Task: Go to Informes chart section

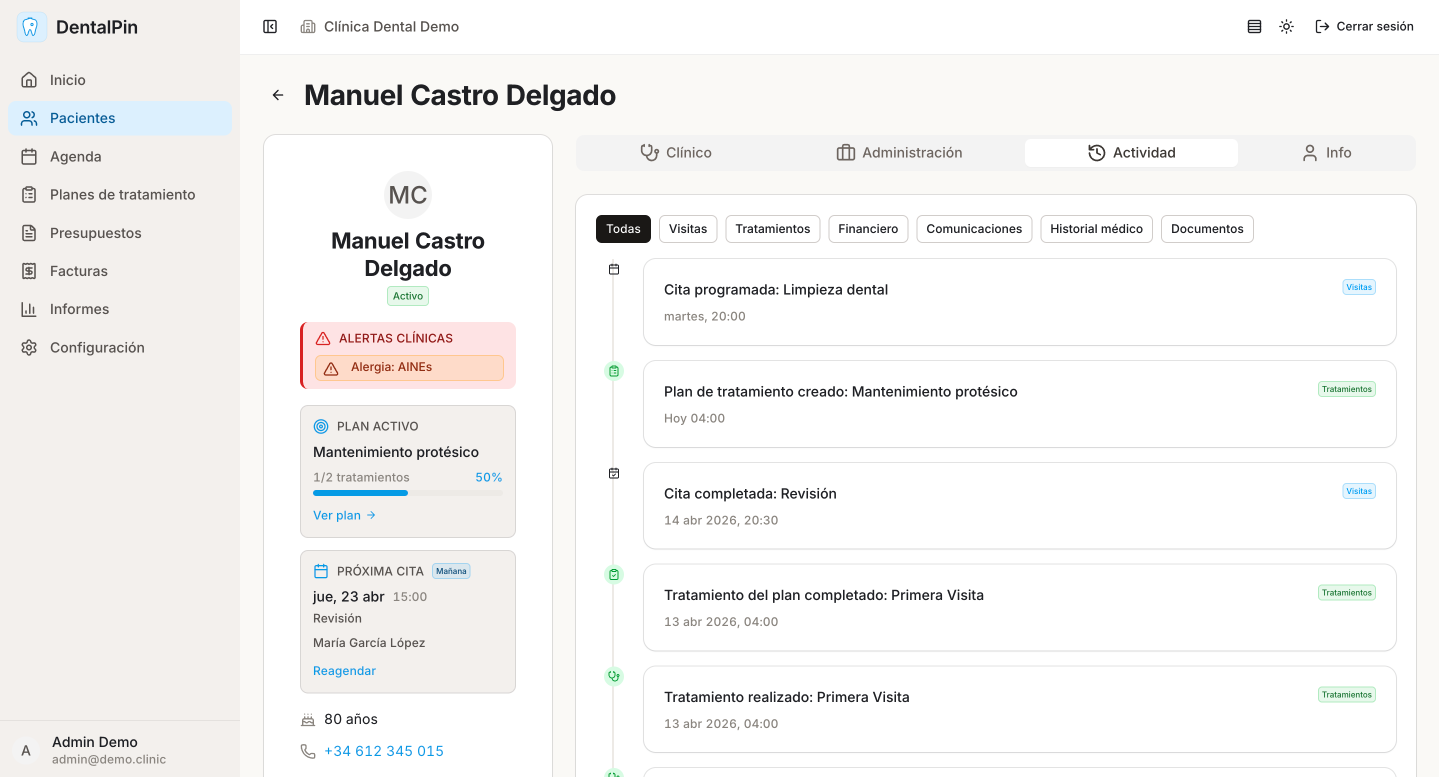Action: [80, 309]
